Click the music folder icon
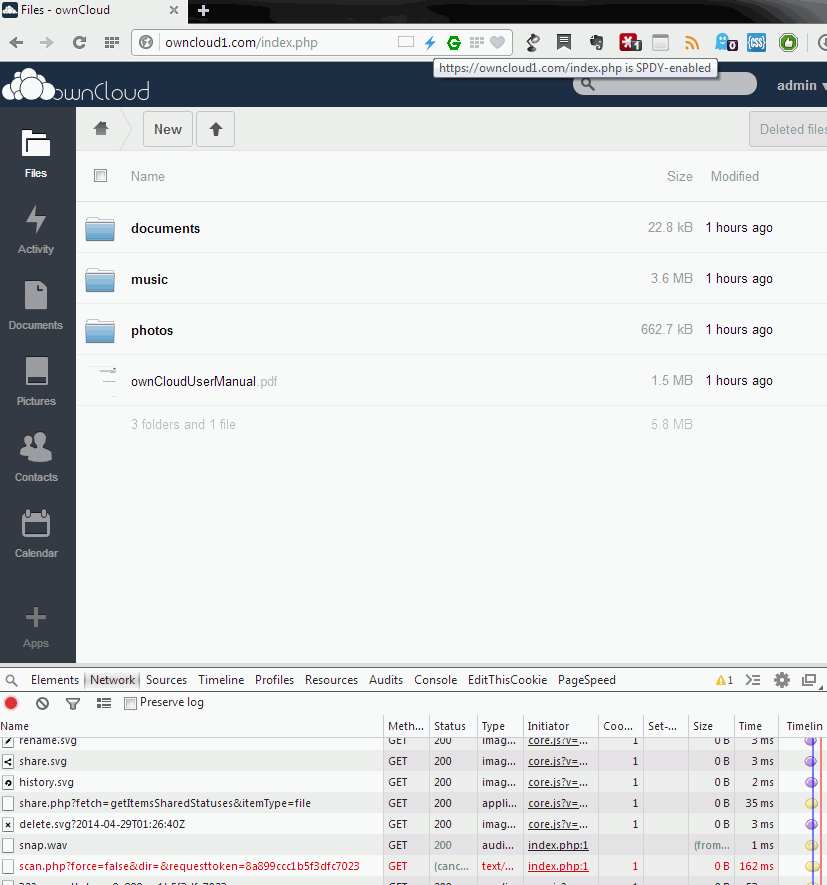 (100, 279)
